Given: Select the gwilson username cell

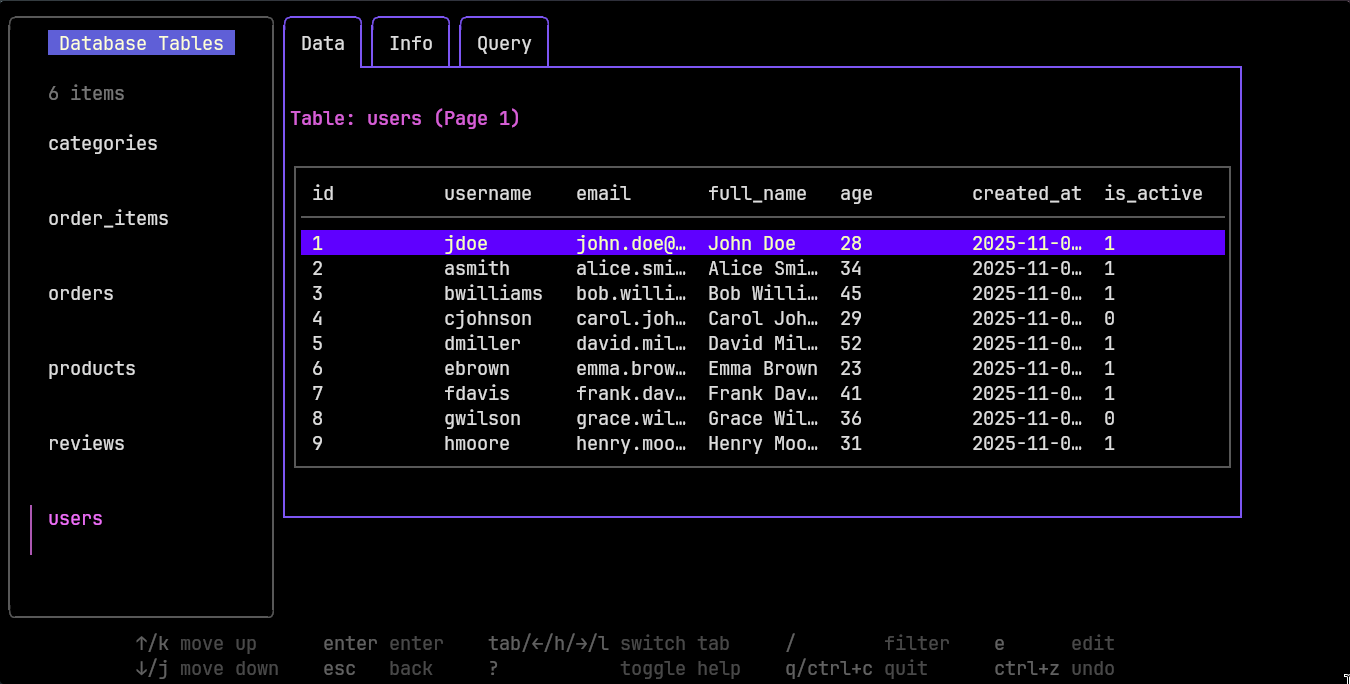Looking at the screenshot, I should (482, 418).
